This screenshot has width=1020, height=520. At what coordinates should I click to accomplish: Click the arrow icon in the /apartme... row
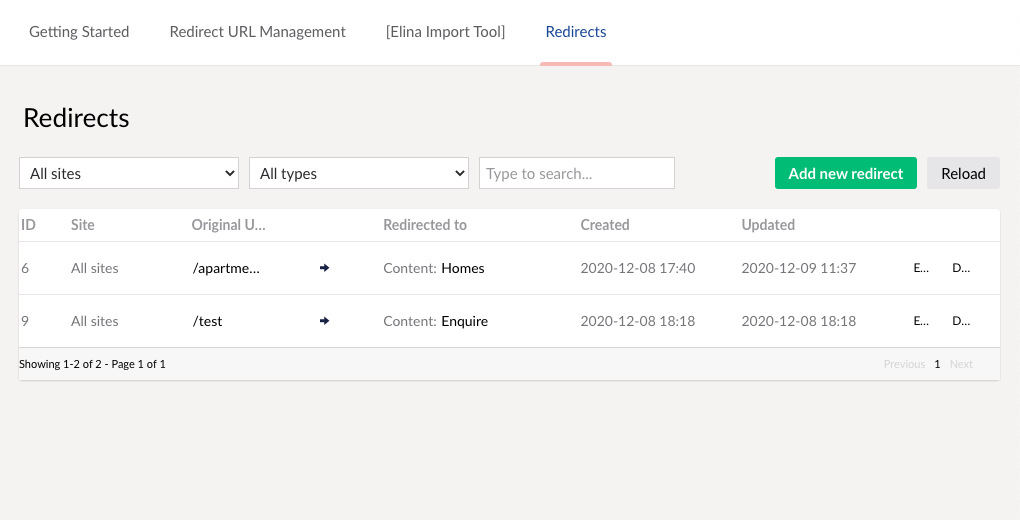(324, 268)
